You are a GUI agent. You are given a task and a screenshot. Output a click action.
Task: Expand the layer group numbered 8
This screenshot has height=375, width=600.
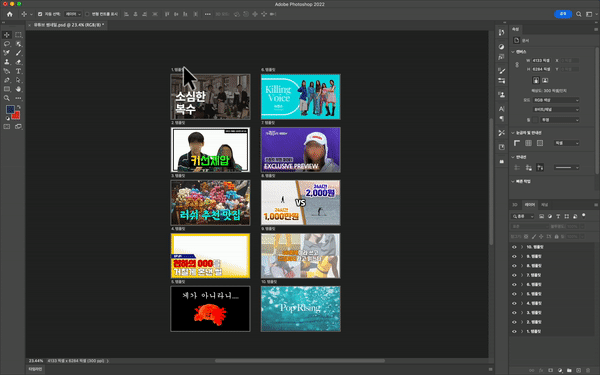pos(522,266)
